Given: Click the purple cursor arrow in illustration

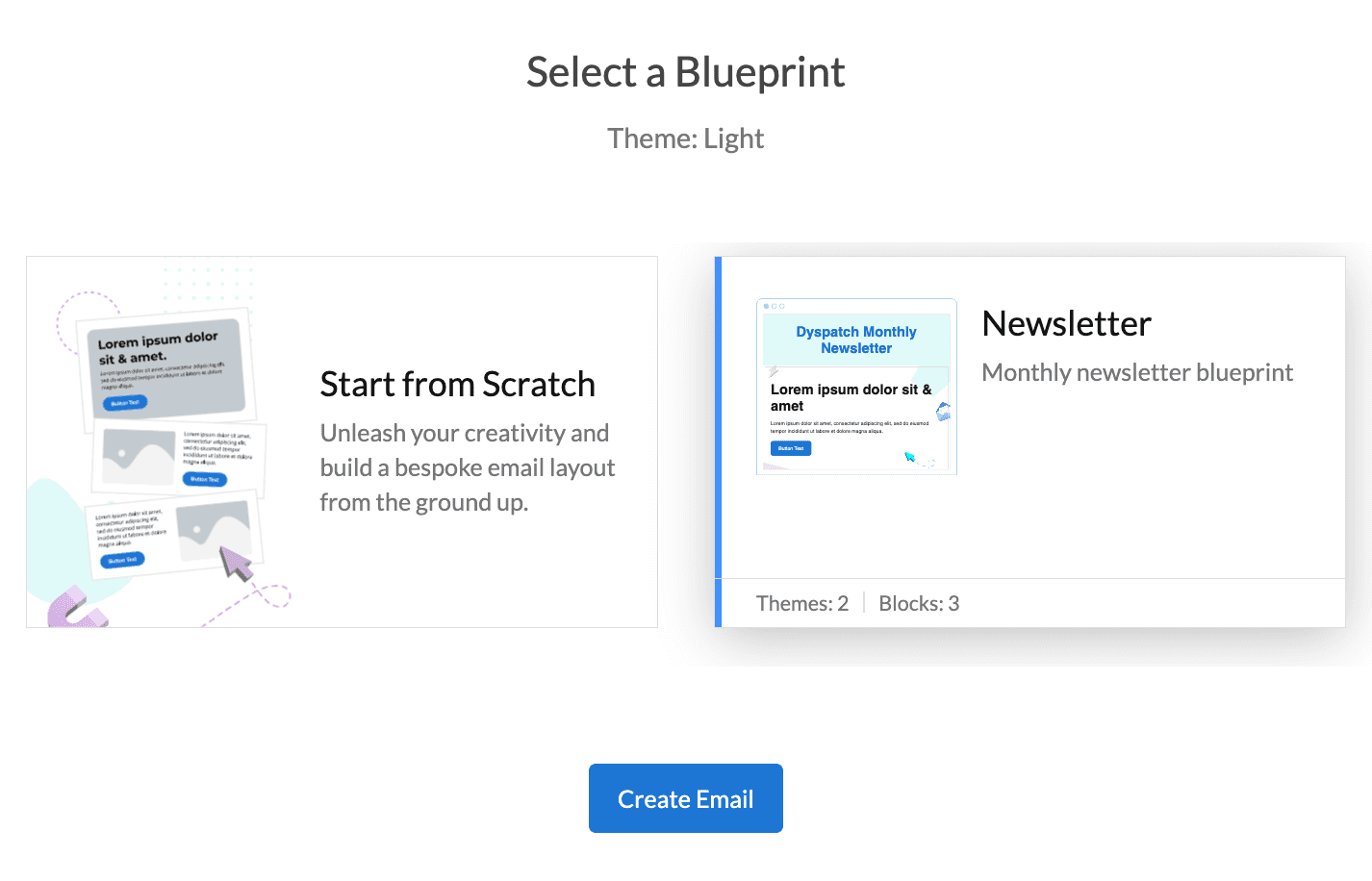Looking at the screenshot, I should [x=236, y=563].
